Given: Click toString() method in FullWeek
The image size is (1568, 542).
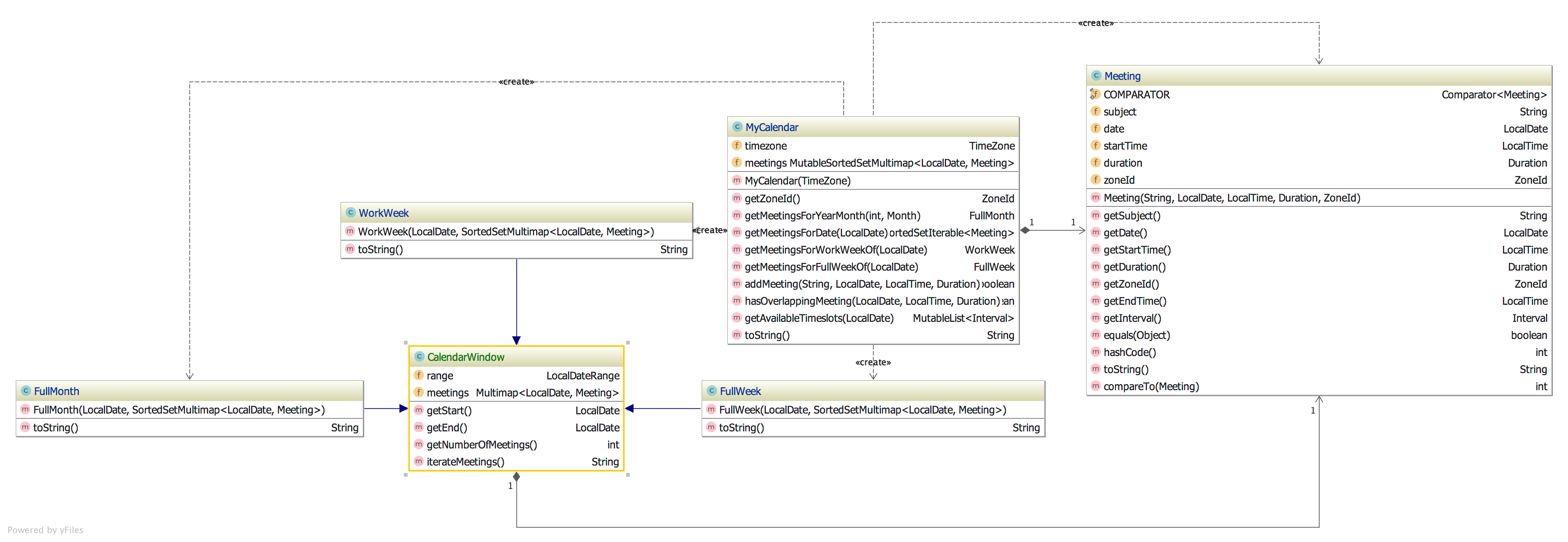Looking at the screenshot, I should (x=873, y=428).
